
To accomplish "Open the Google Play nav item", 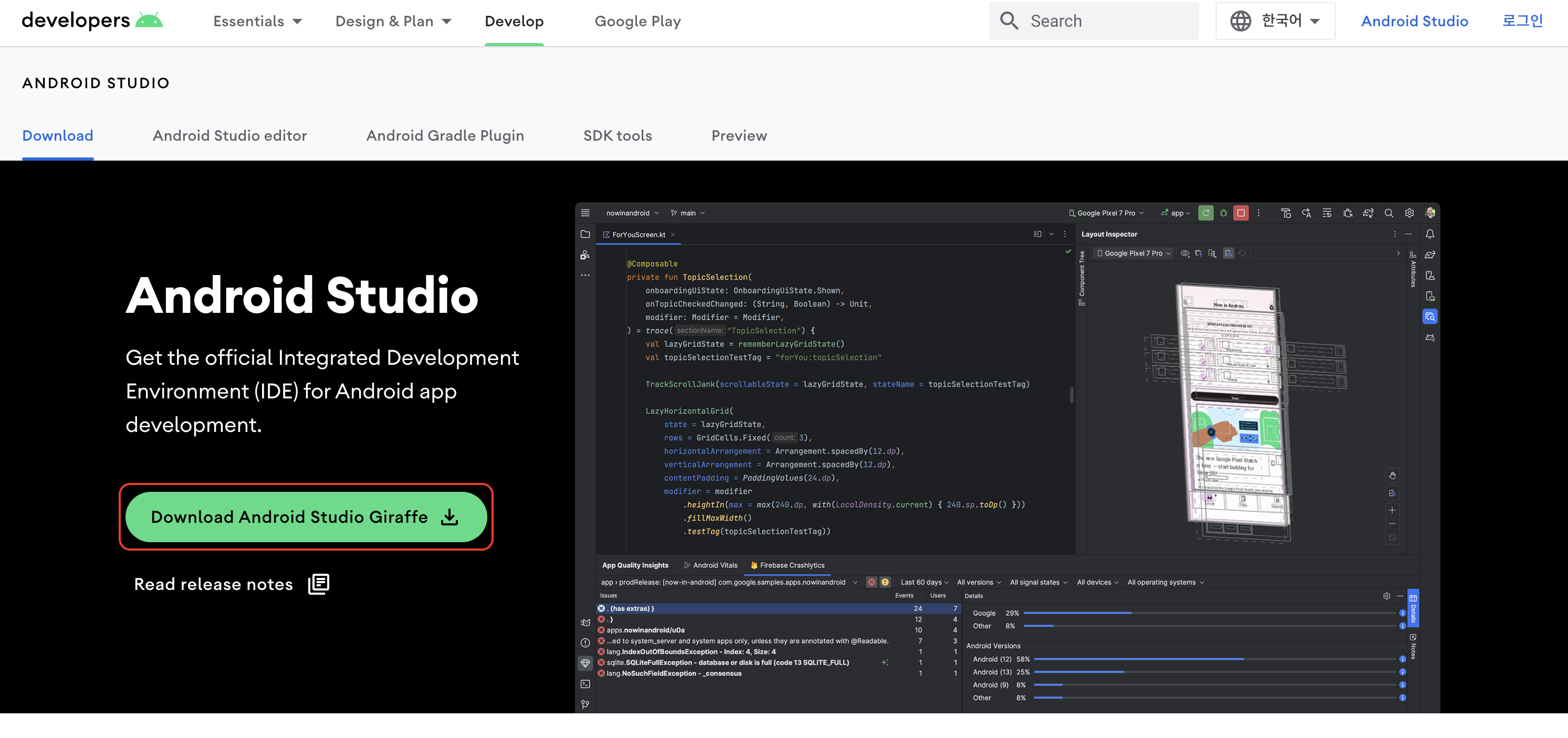I will click(x=637, y=22).
